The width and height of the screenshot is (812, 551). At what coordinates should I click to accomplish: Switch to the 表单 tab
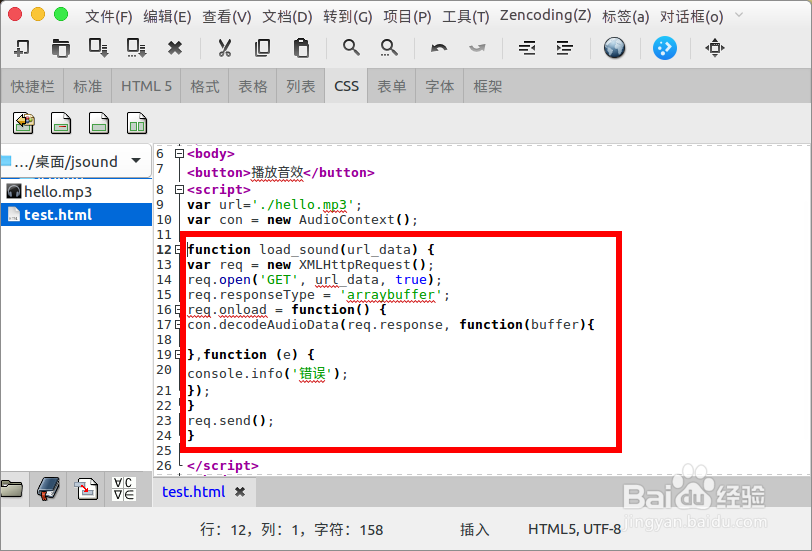click(x=392, y=86)
